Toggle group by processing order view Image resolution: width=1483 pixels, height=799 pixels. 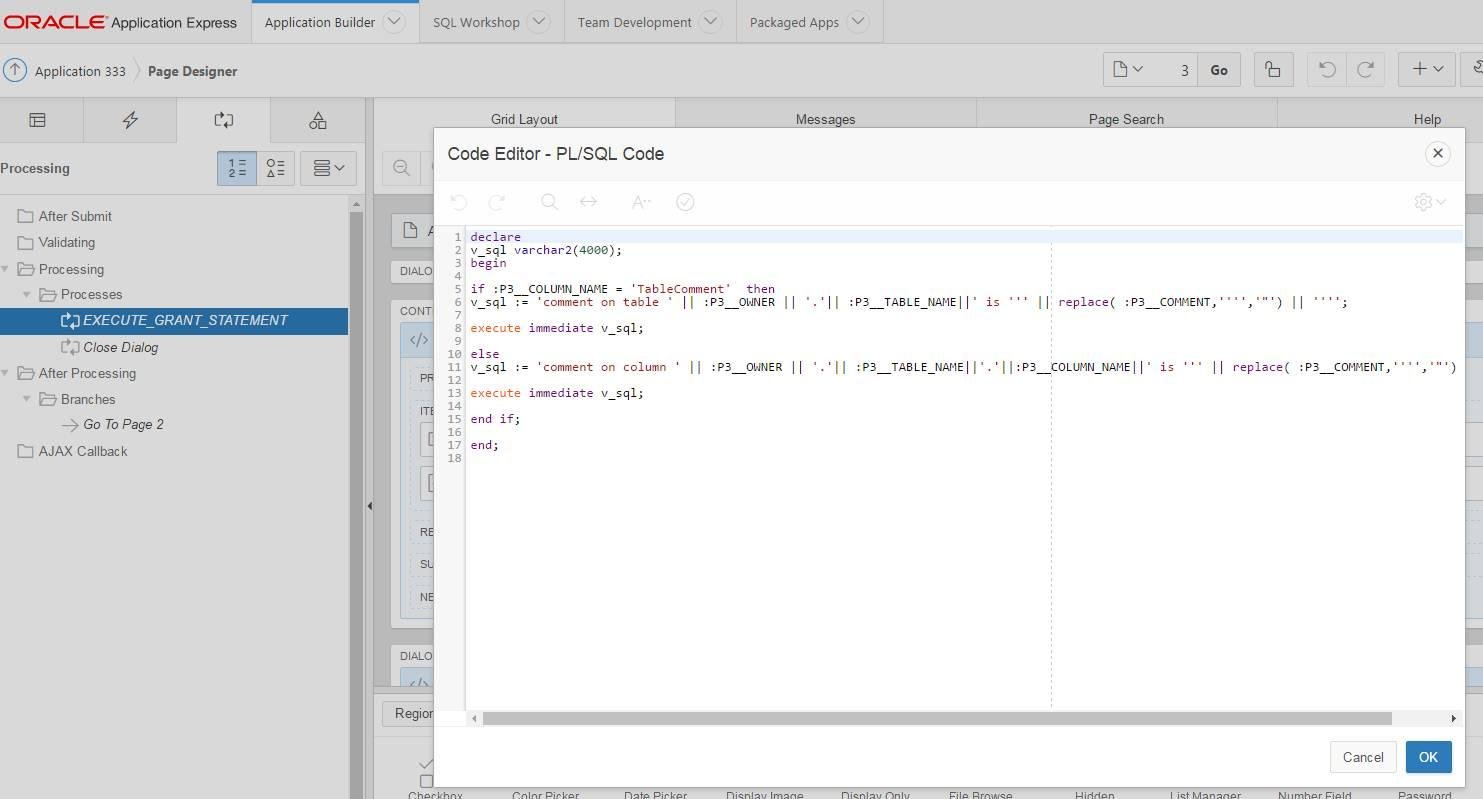(237, 168)
